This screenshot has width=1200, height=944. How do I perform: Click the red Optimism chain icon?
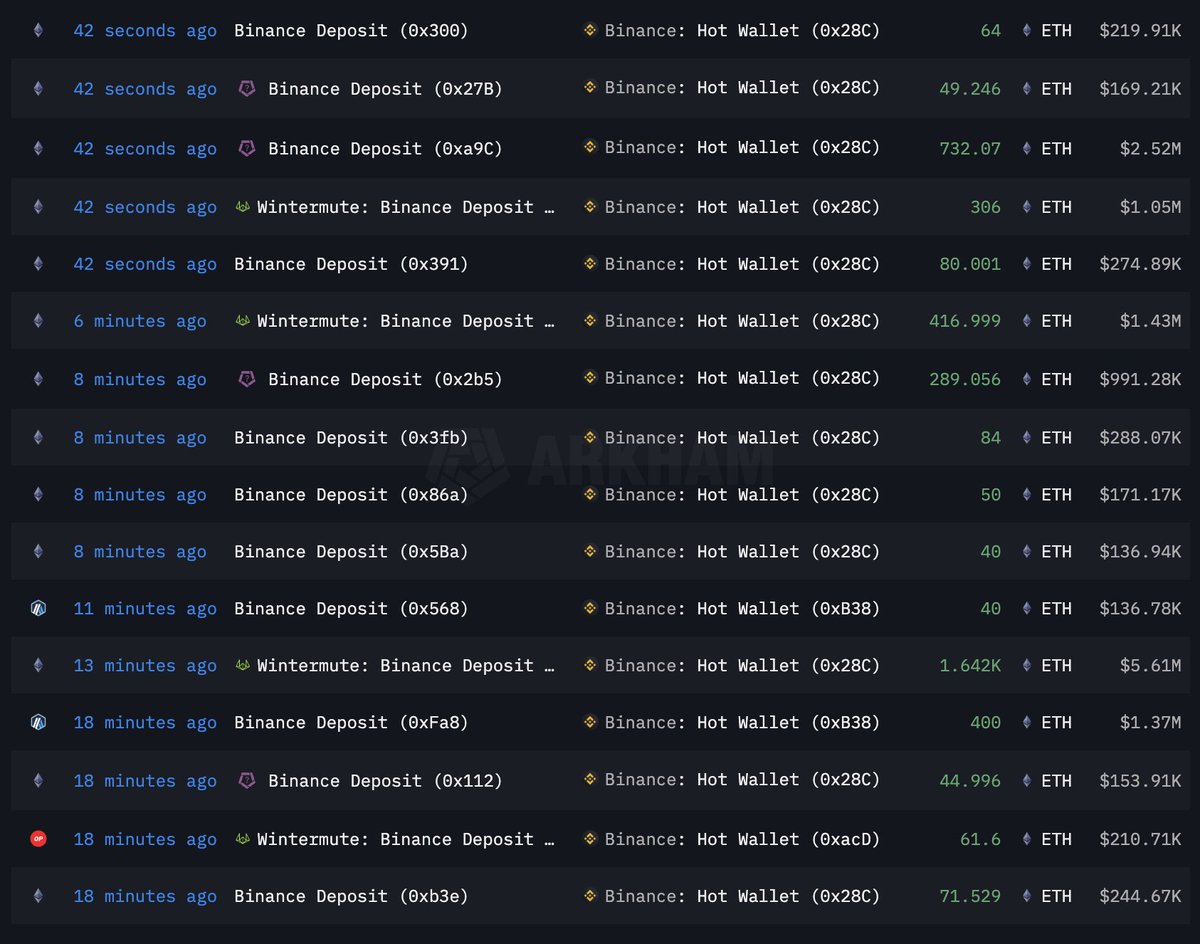[x=38, y=839]
